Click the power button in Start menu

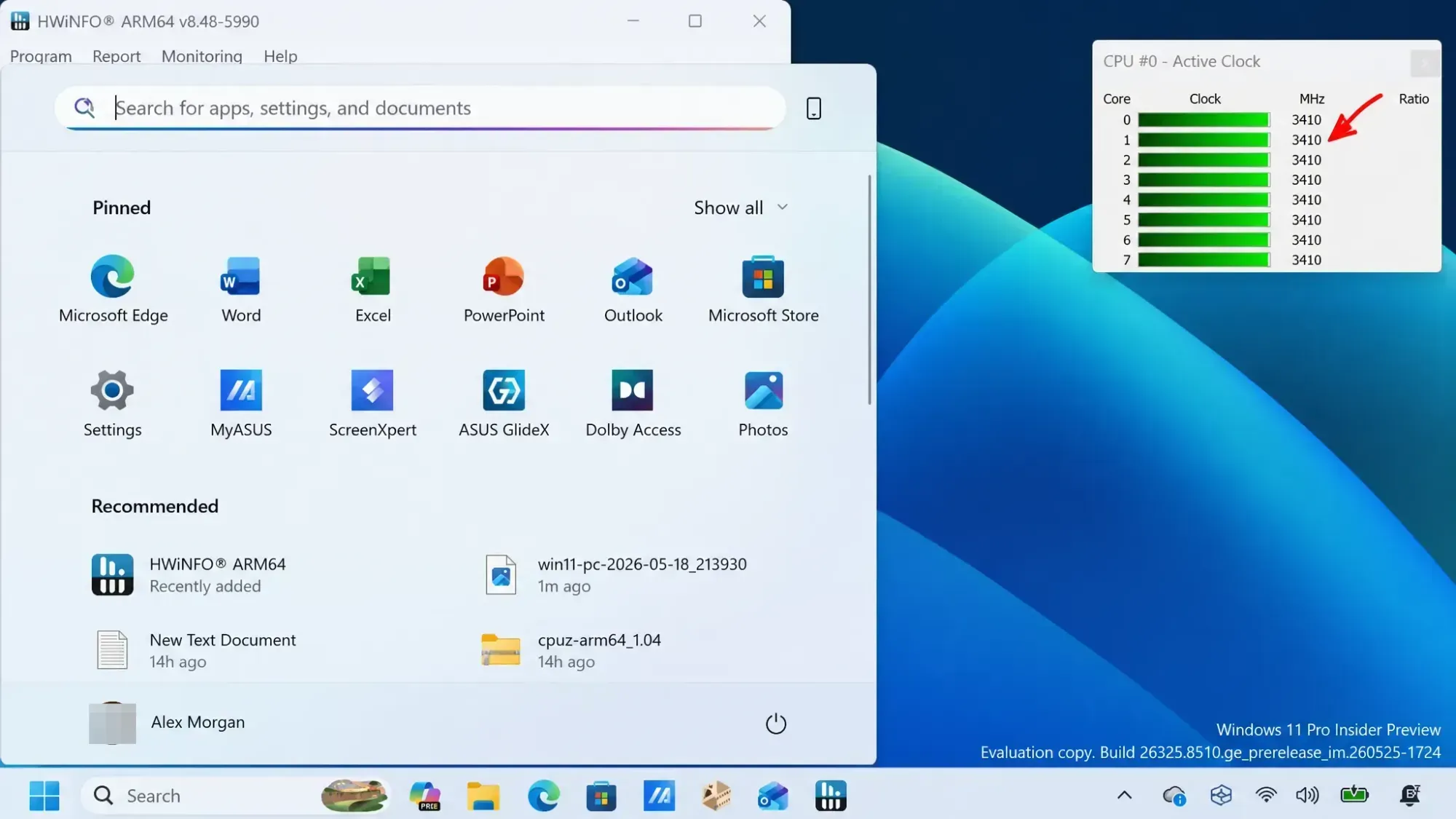click(x=775, y=723)
